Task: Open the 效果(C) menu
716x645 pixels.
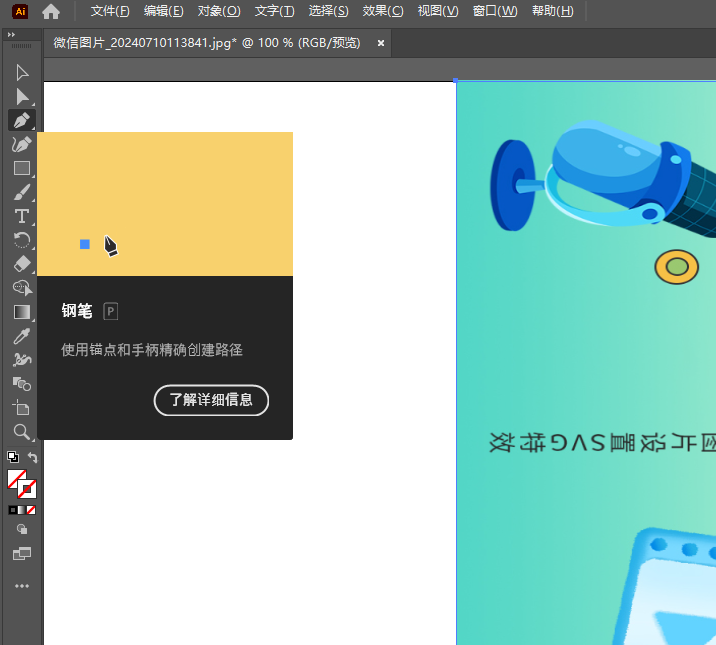Action: pyautogui.click(x=383, y=11)
